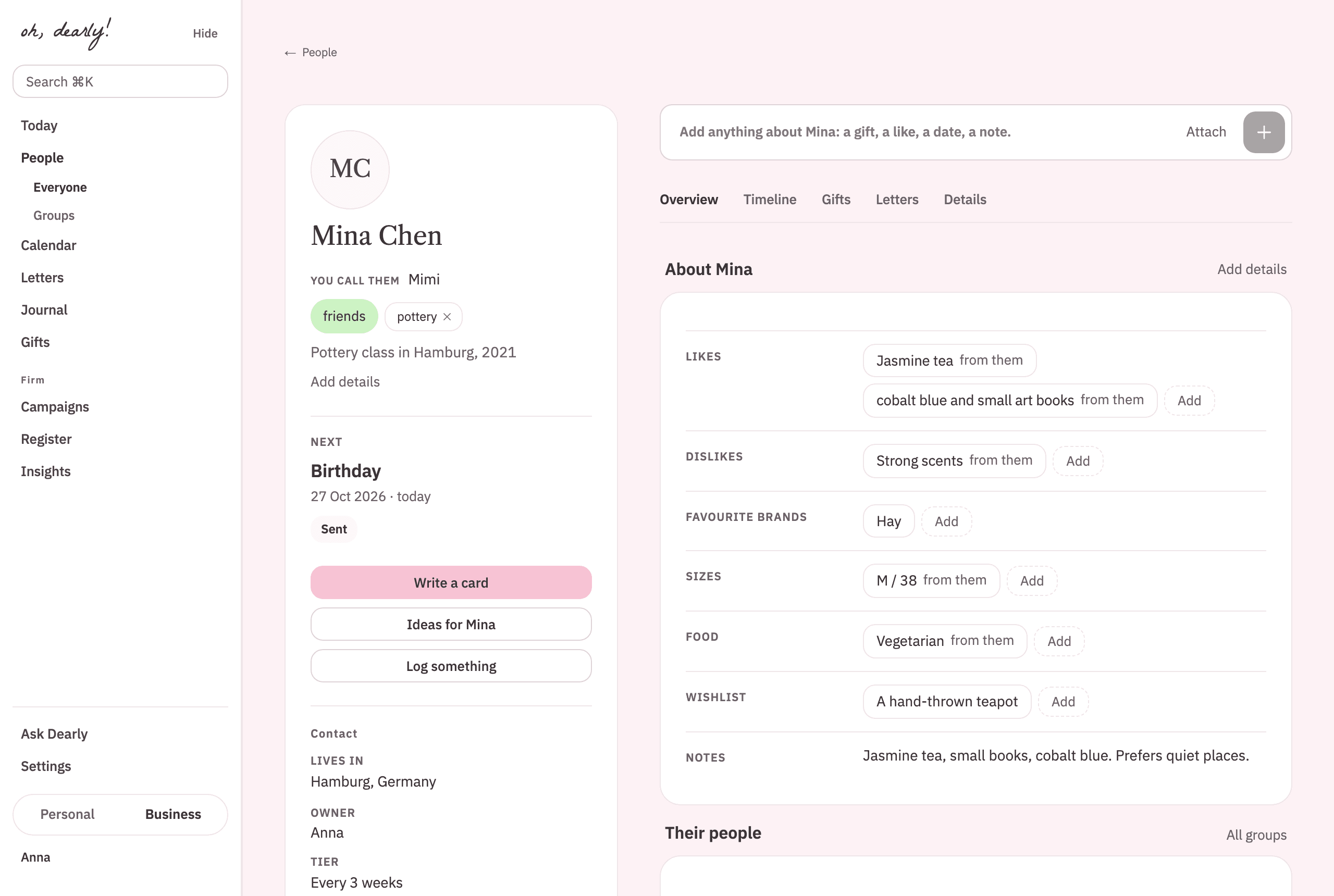
Task: Hide the sidebar
Action: (205, 33)
